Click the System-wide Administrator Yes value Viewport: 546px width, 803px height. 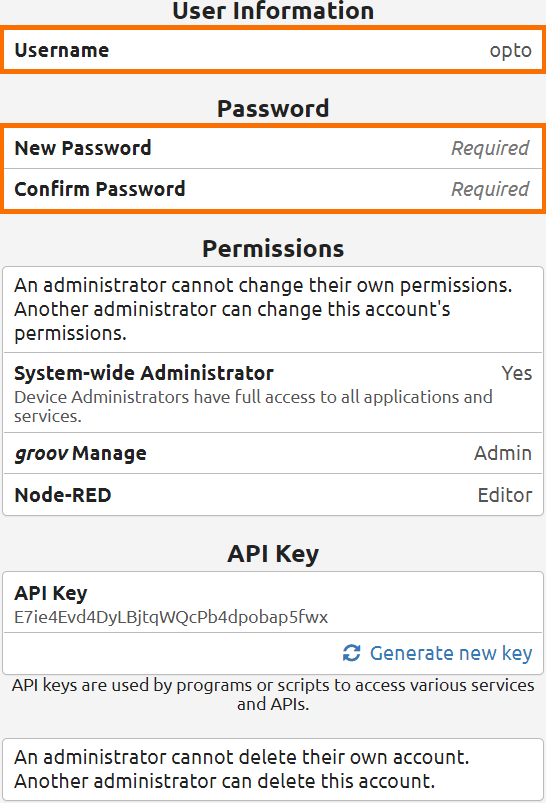[x=516, y=373]
